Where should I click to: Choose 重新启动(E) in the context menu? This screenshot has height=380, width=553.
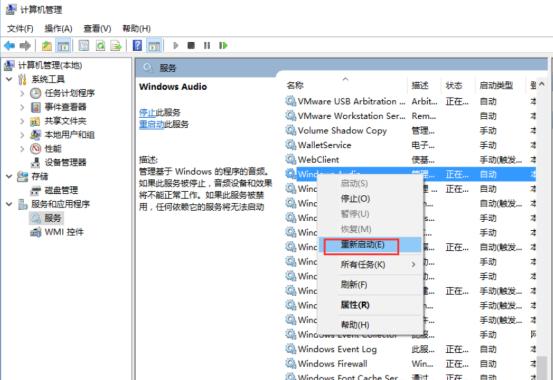[370, 245]
